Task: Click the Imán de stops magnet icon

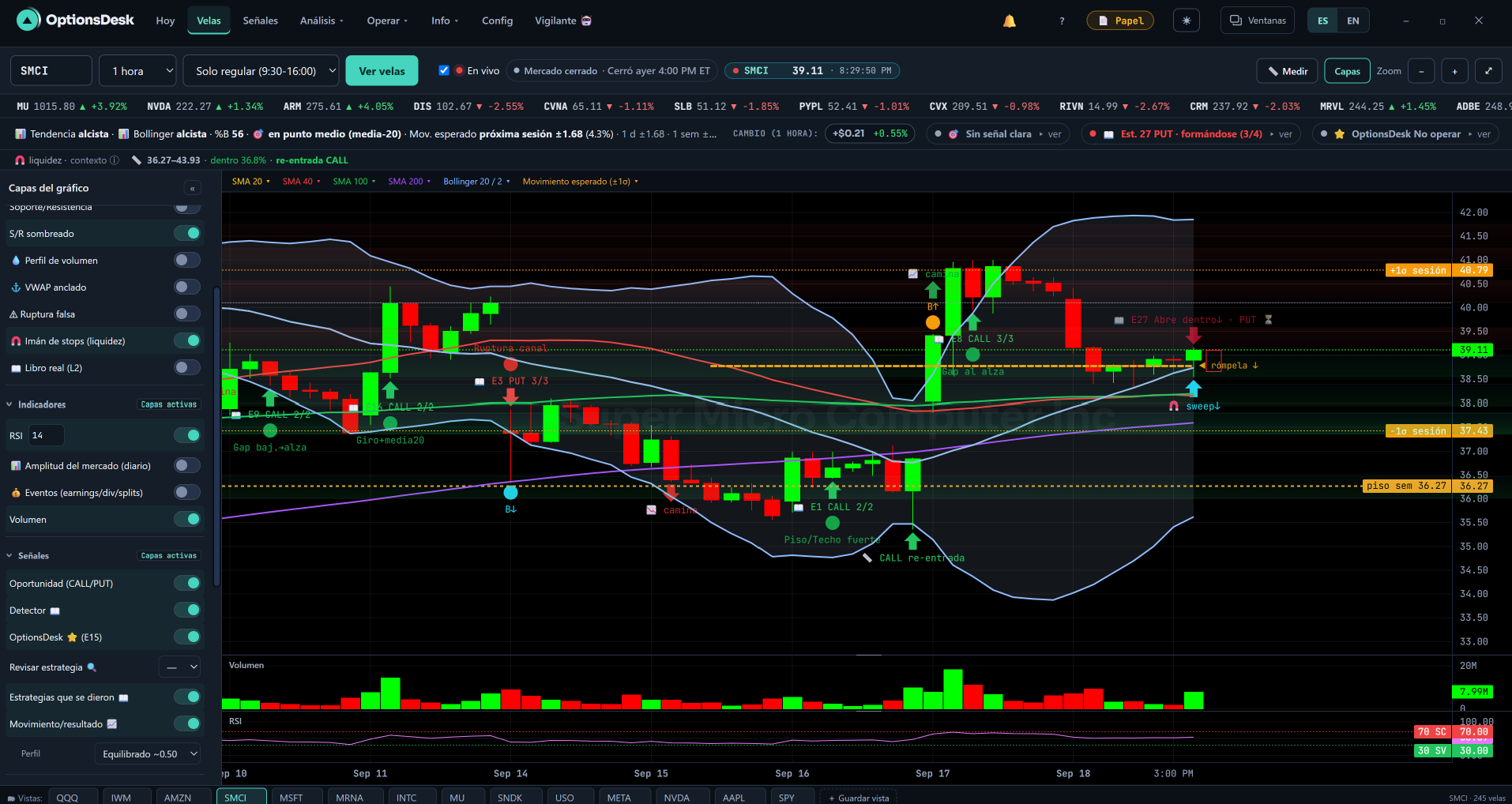Action: point(16,341)
